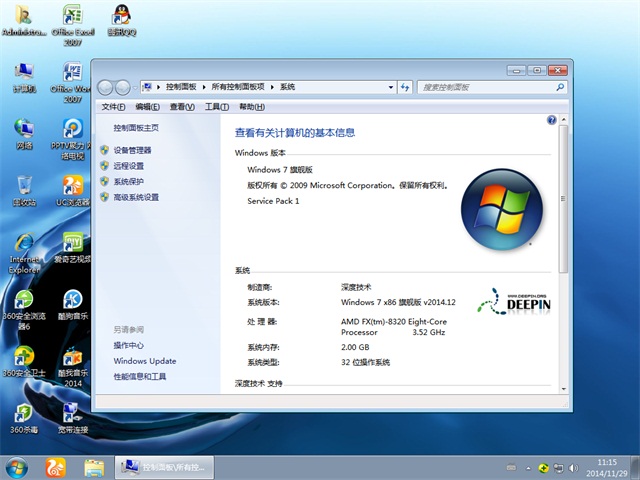The image size is (640, 480).
Task: Open 360杀毒 antivirus desktop shortcut
Action: pos(24,418)
